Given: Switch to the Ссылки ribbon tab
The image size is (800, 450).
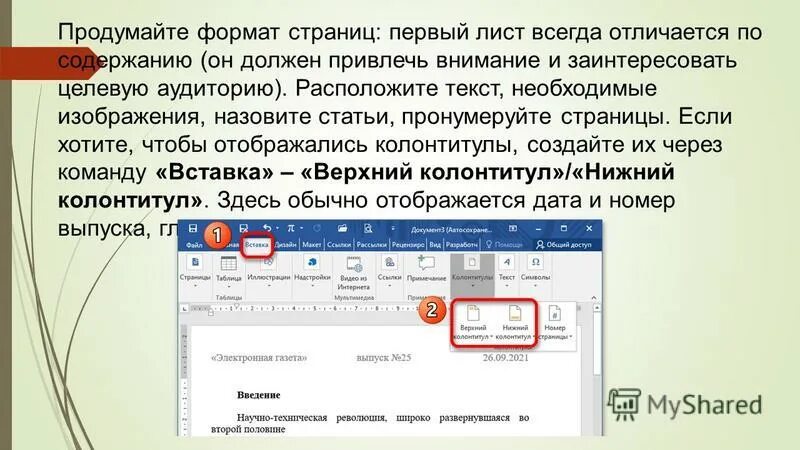Looking at the screenshot, I should [339, 245].
